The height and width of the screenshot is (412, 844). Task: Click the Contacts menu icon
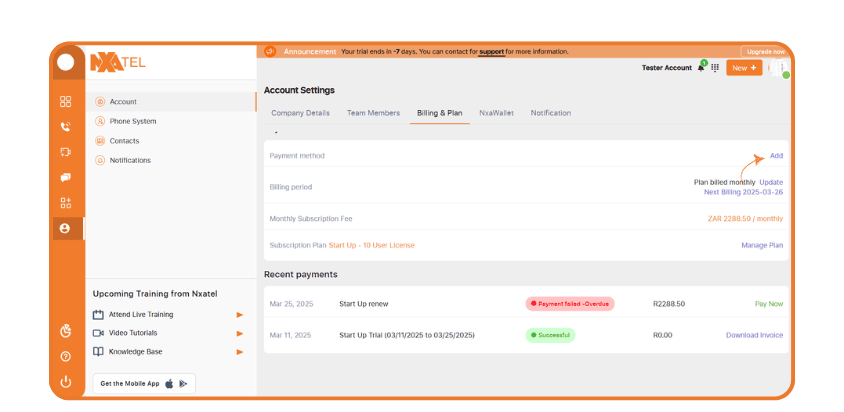click(x=100, y=141)
